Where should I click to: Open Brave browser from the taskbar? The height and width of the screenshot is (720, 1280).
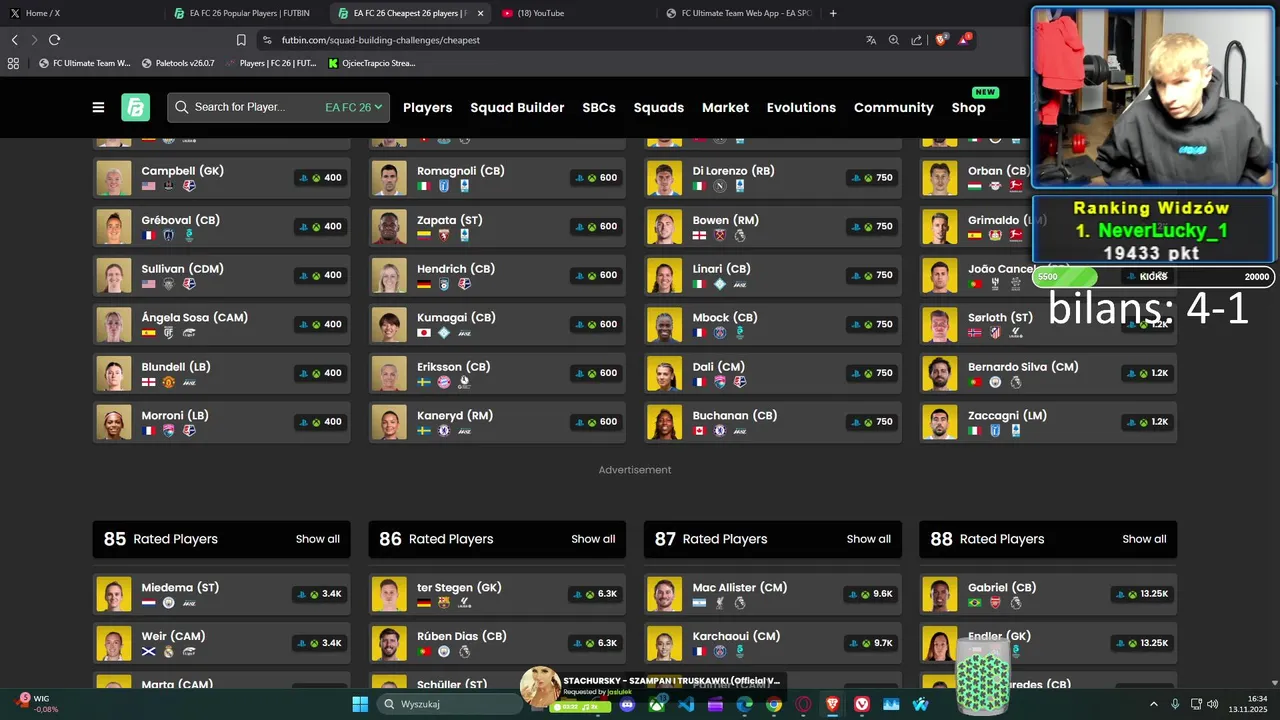832,704
